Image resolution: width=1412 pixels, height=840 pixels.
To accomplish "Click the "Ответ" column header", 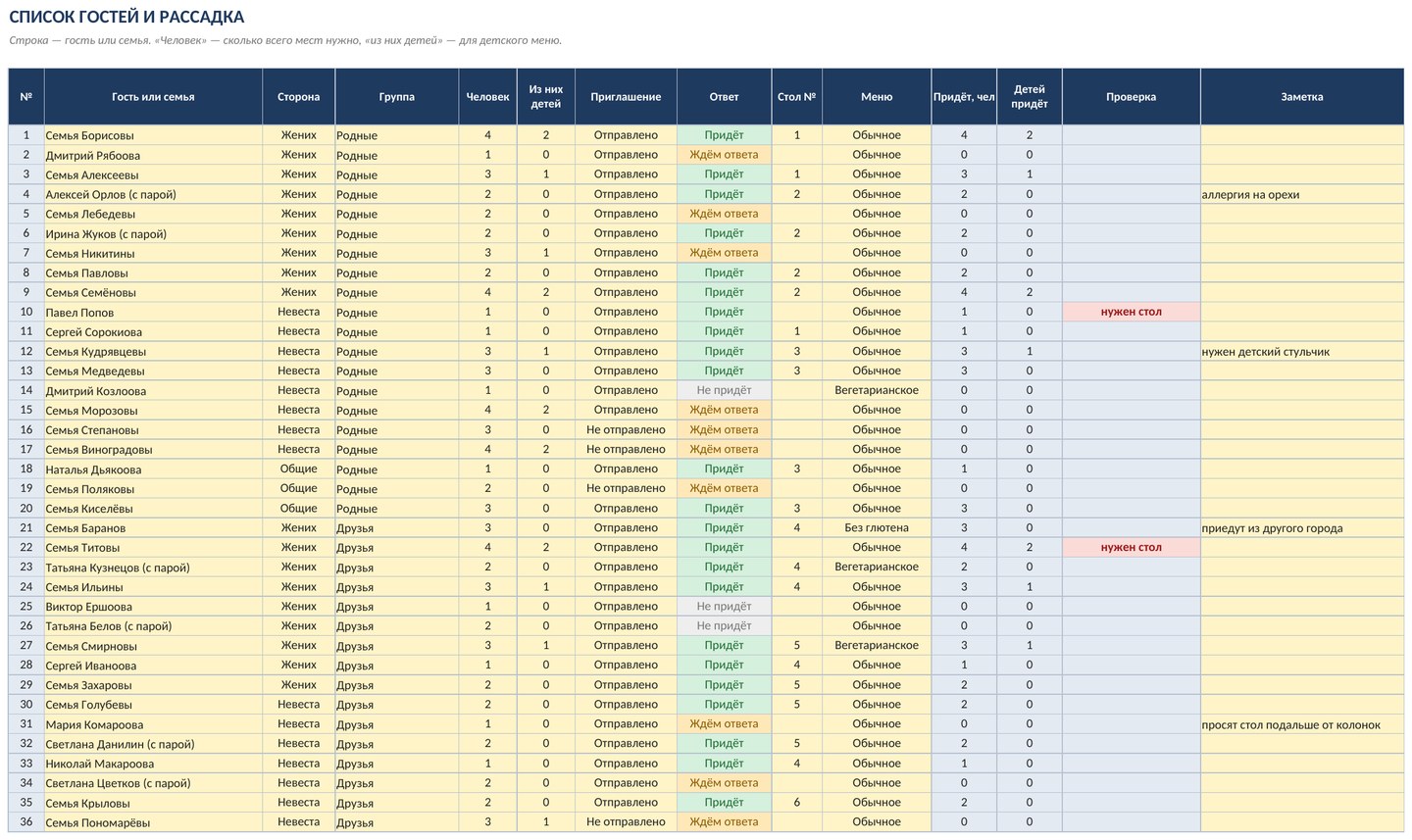I will click(724, 96).
